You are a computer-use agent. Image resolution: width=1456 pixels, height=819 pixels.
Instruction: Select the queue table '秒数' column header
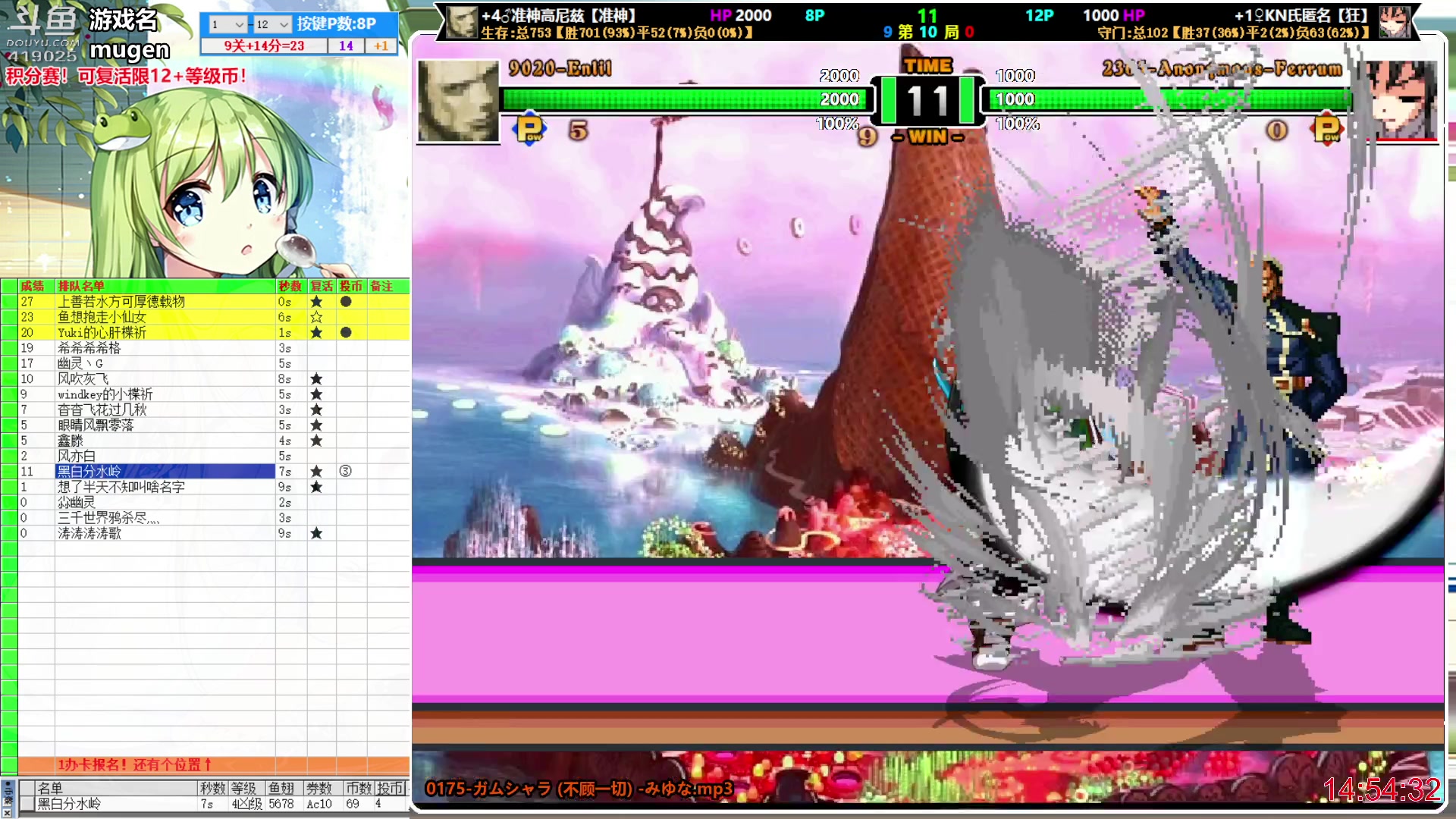point(290,286)
